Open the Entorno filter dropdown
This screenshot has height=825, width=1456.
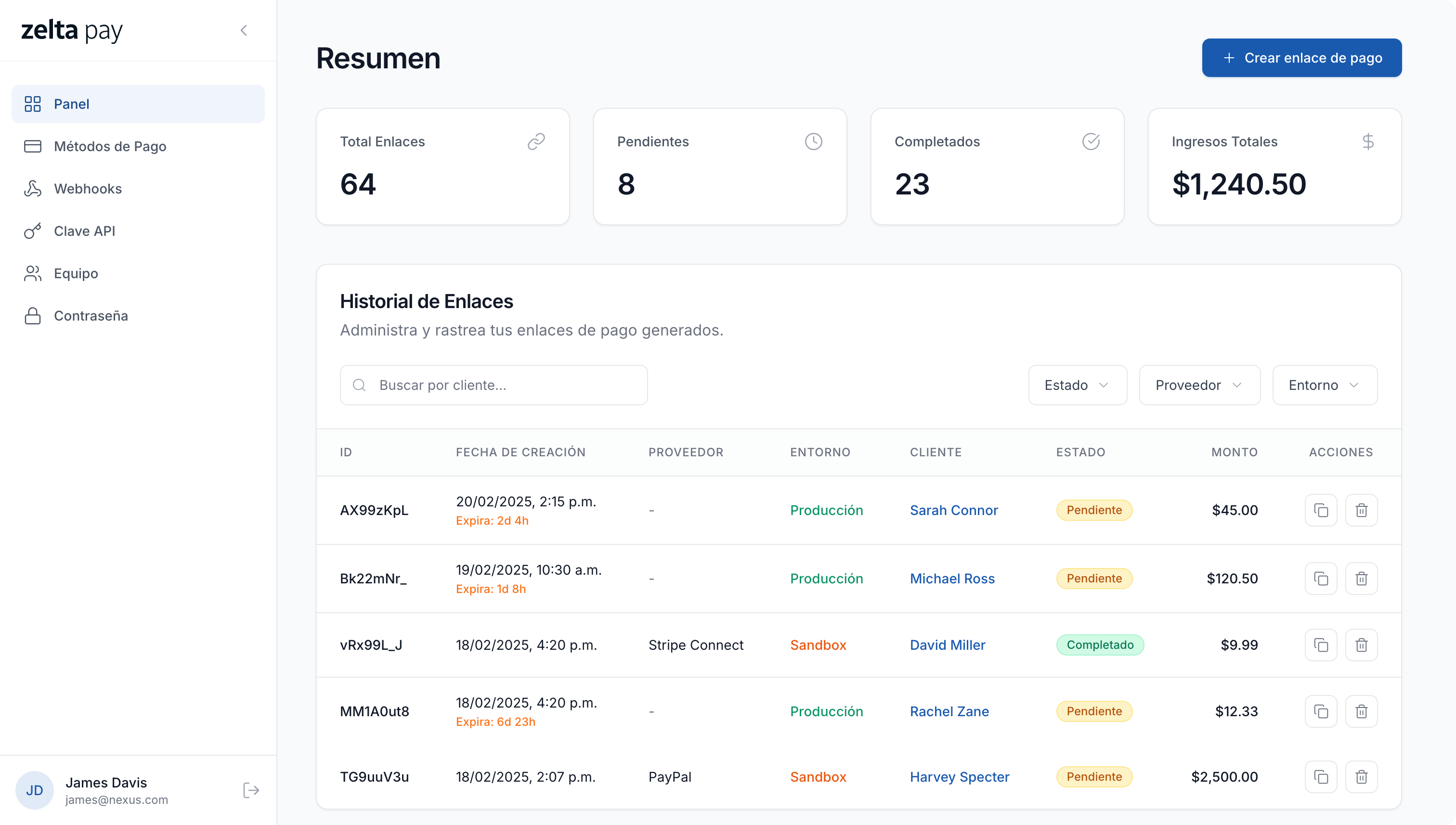[x=1325, y=385]
